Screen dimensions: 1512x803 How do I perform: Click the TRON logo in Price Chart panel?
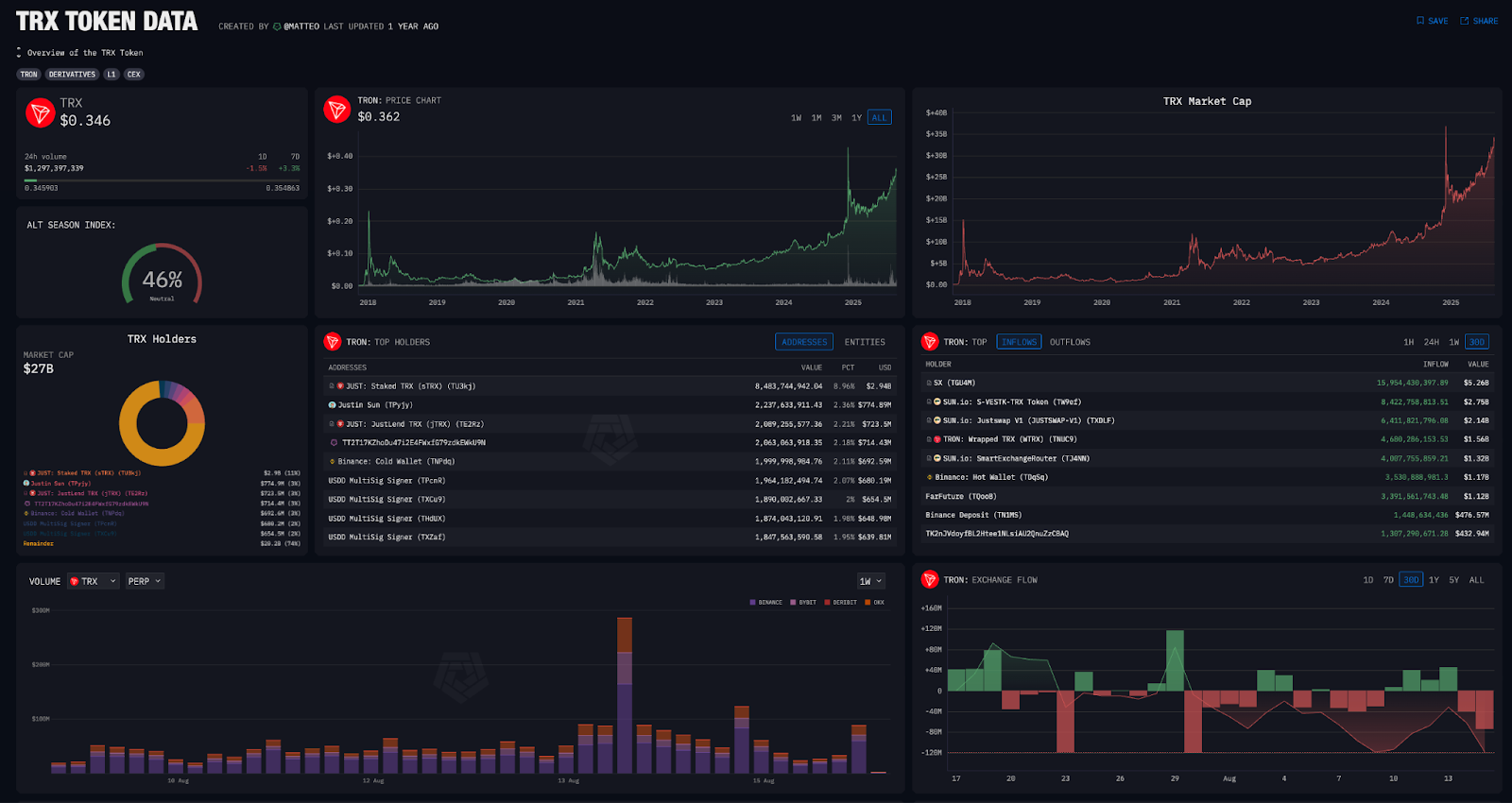pos(336,110)
